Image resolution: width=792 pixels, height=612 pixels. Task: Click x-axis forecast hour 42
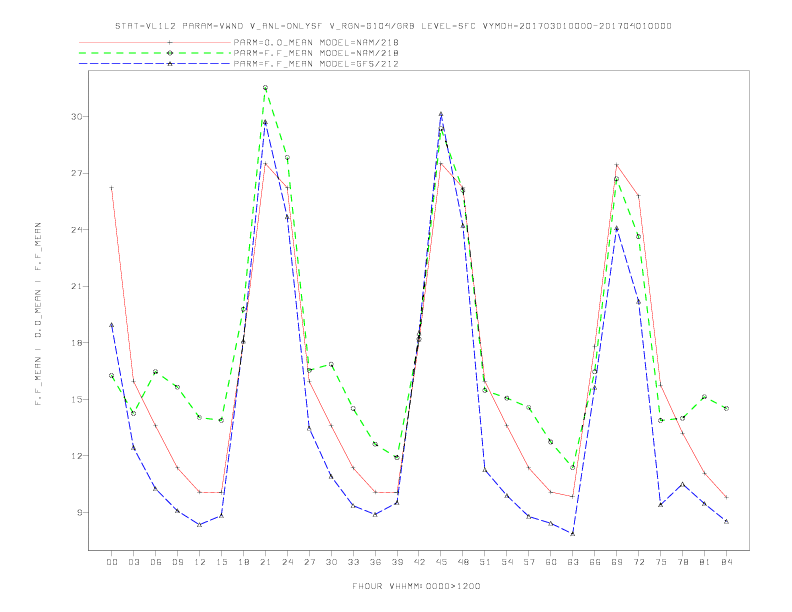pyautogui.click(x=419, y=562)
